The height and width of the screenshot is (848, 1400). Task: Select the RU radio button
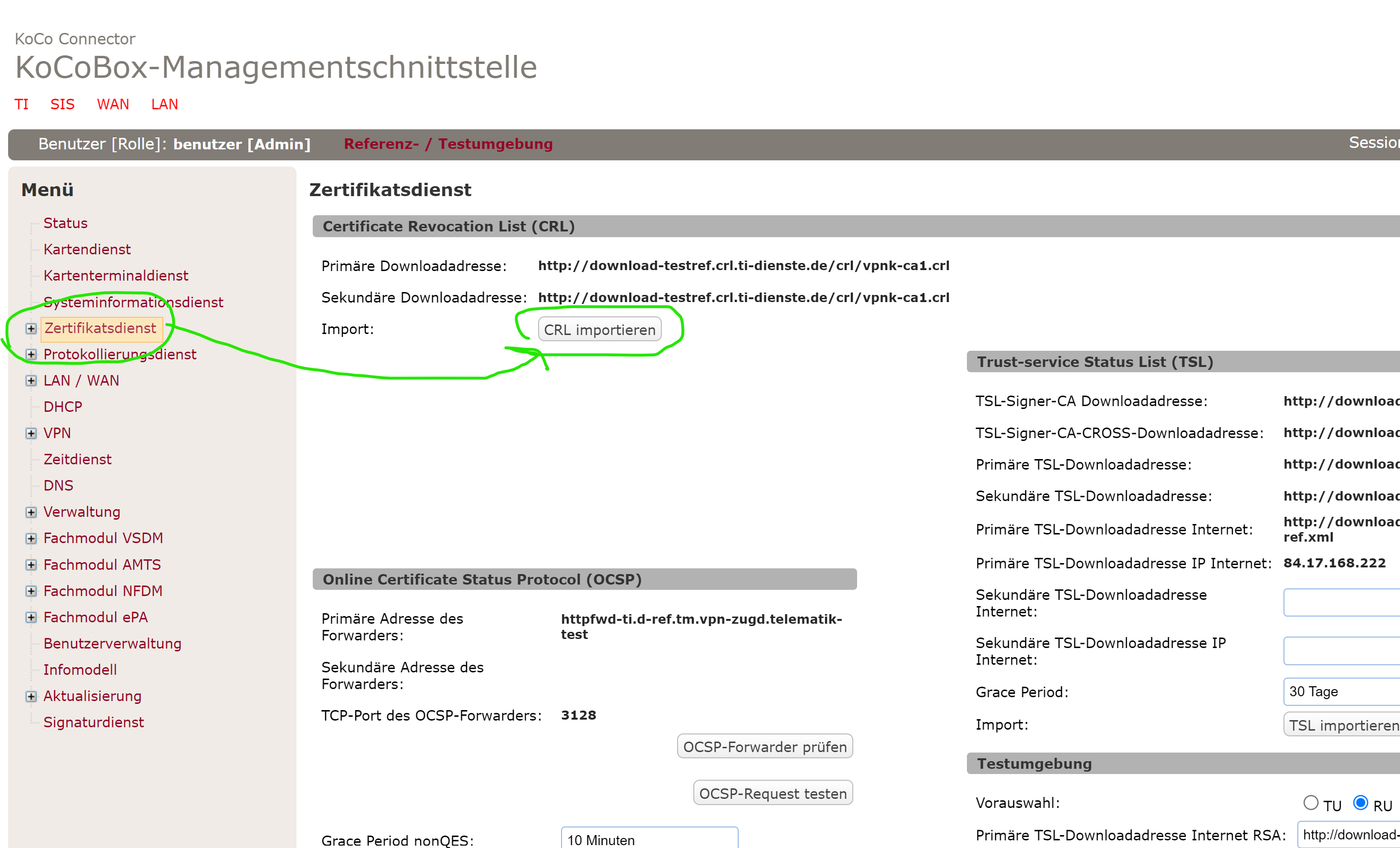(x=1360, y=803)
